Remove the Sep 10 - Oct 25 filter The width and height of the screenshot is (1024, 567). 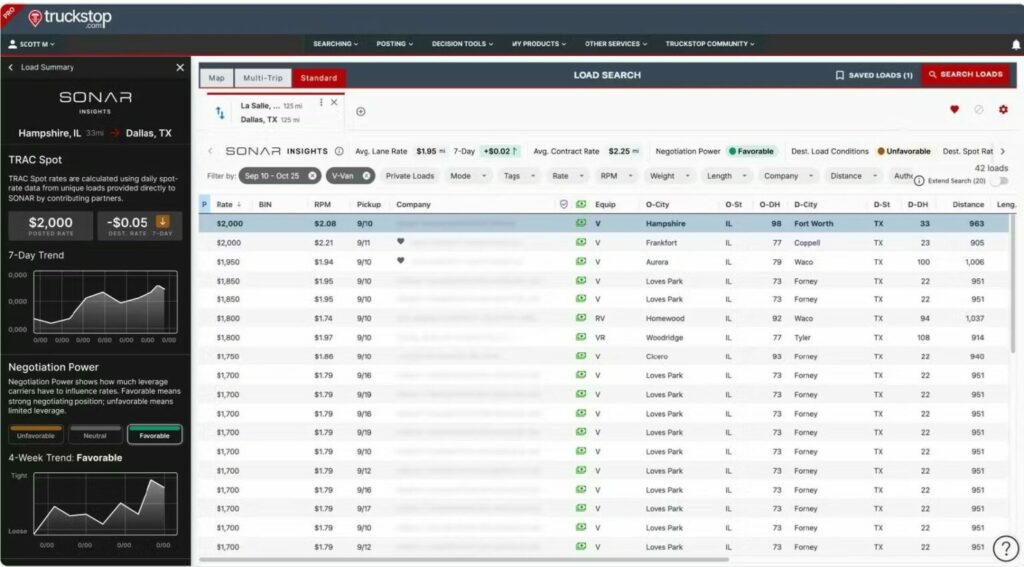point(312,176)
